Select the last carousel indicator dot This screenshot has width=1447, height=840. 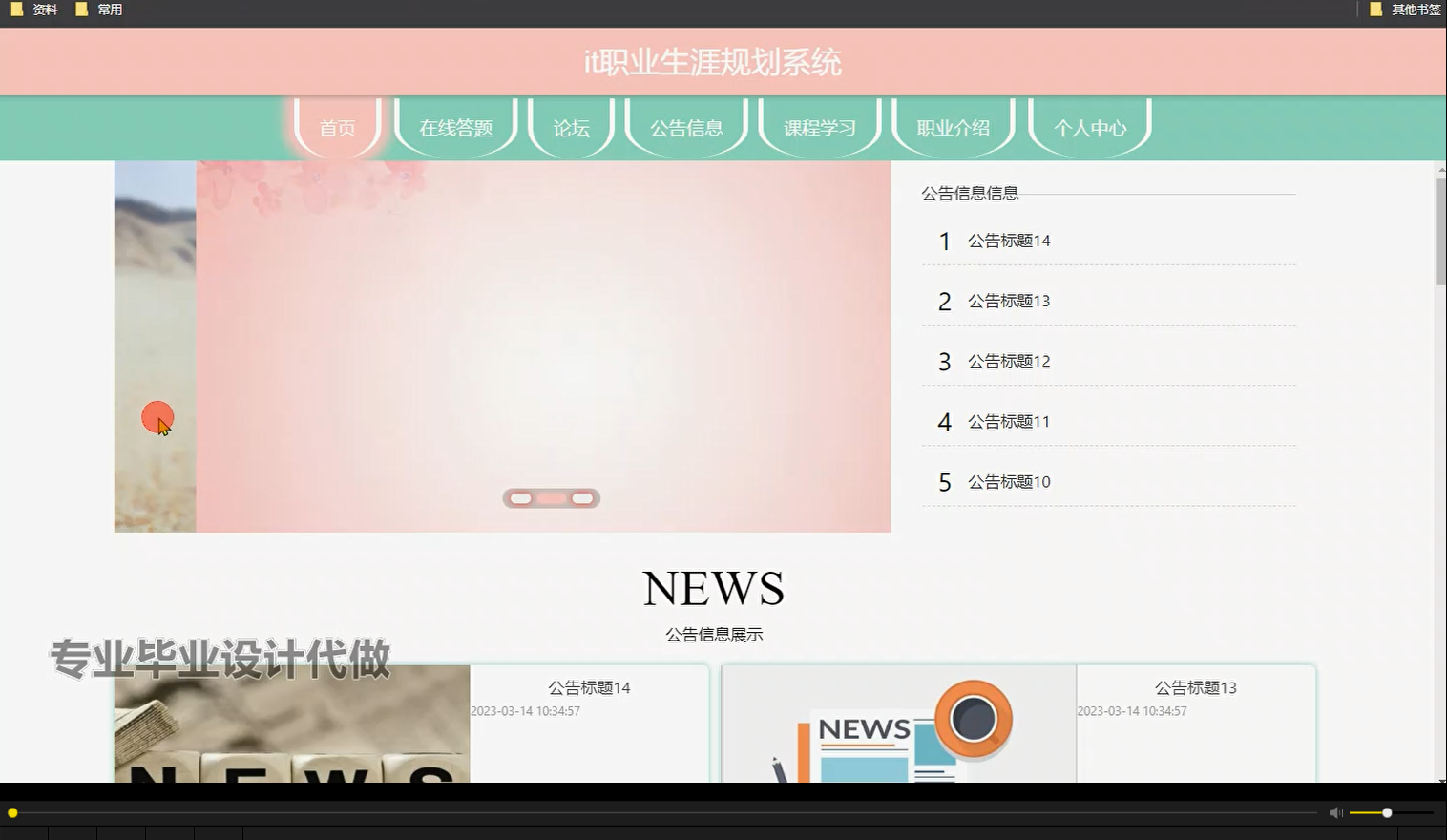582,497
